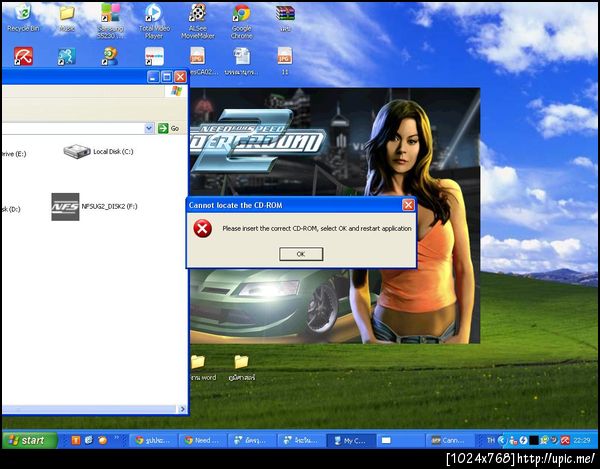Click the round orange quick launch icon

point(102,440)
